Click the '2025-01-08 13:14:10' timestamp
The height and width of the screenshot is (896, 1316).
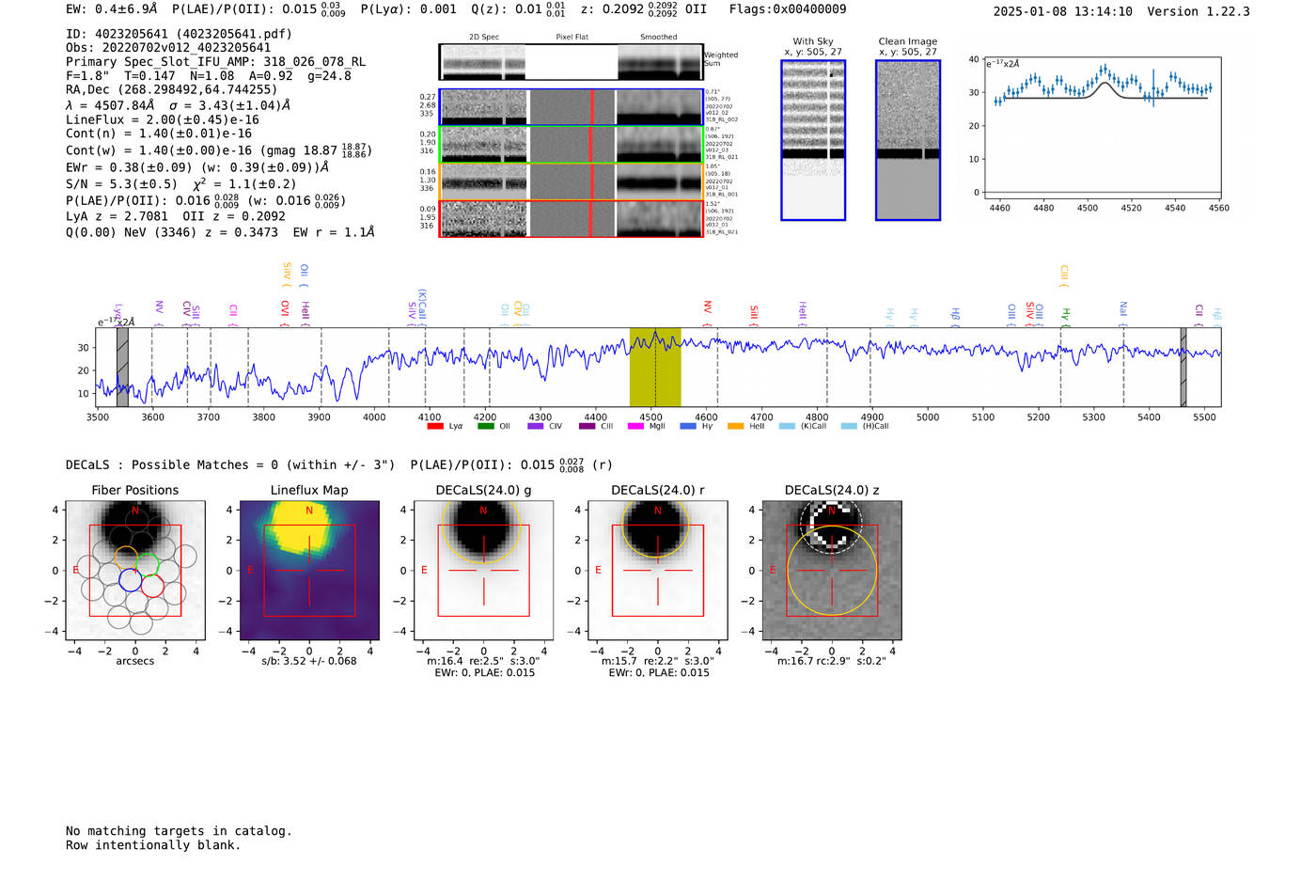pyautogui.click(x=1063, y=11)
